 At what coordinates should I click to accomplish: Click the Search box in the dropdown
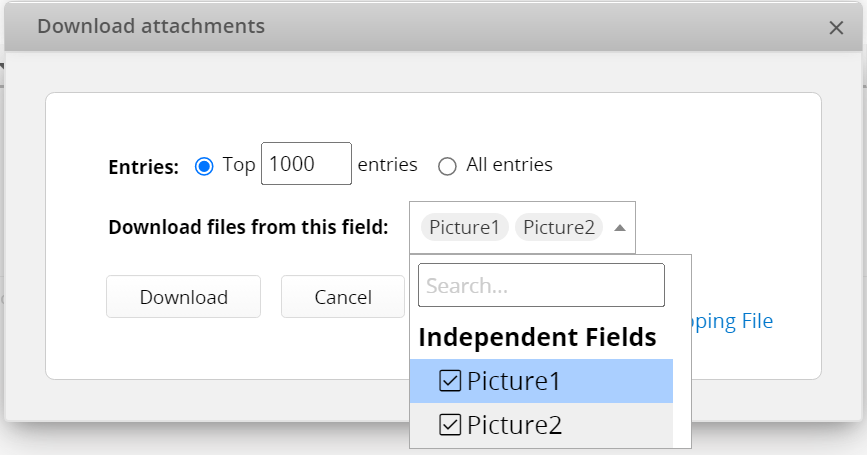[541, 285]
